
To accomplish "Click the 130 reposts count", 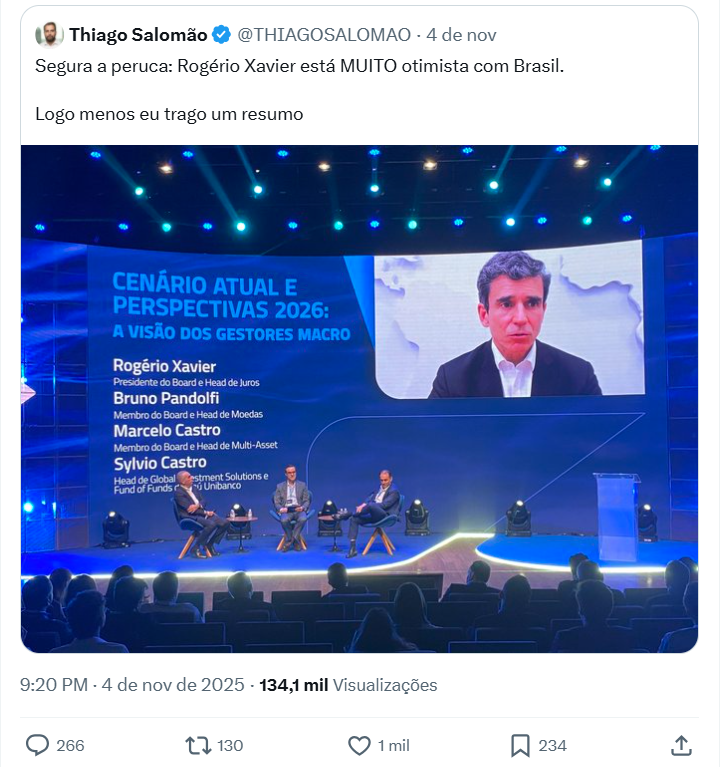I will [230, 745].
